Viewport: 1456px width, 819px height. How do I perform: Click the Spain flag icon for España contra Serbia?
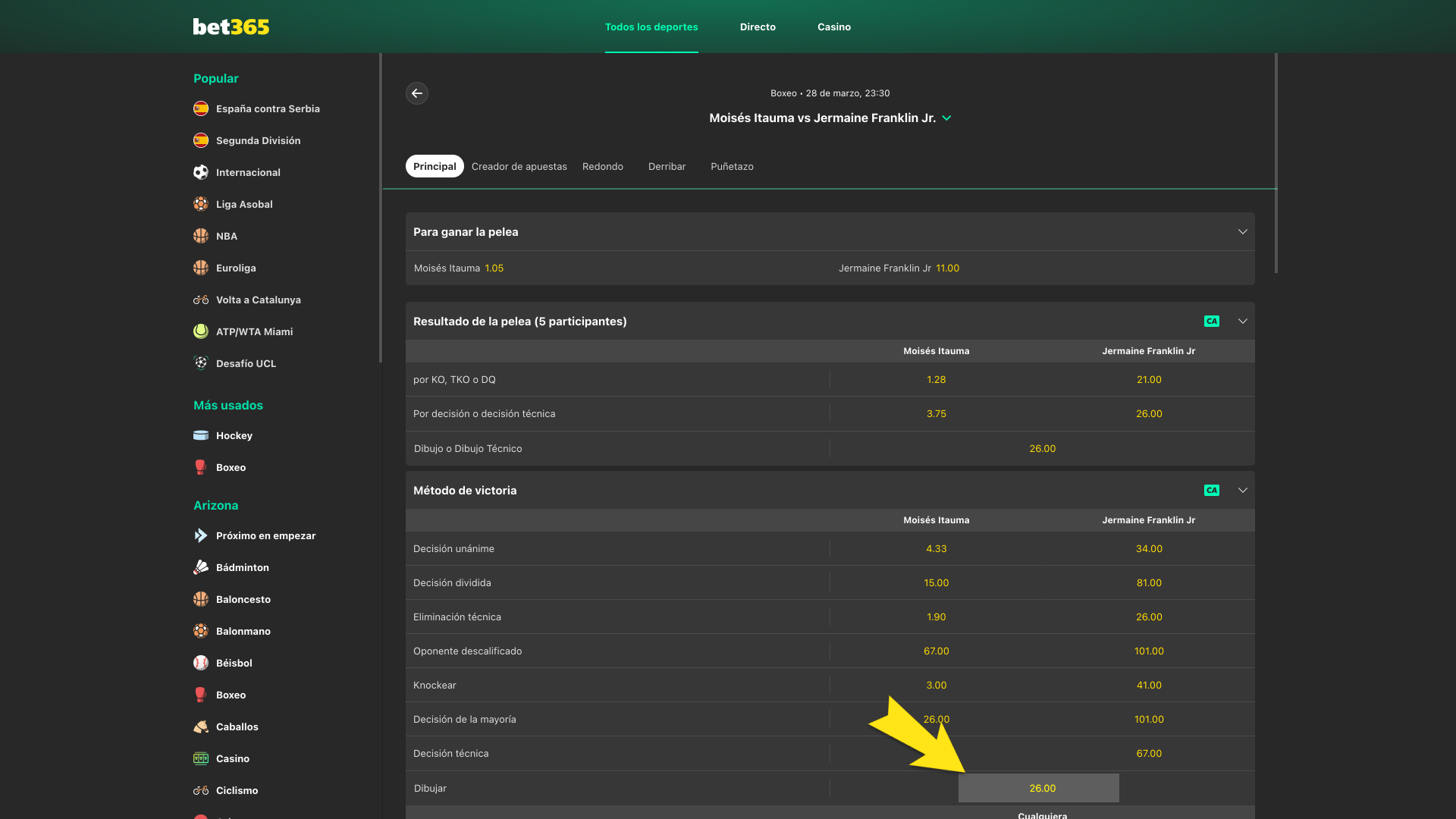point(201,108)
